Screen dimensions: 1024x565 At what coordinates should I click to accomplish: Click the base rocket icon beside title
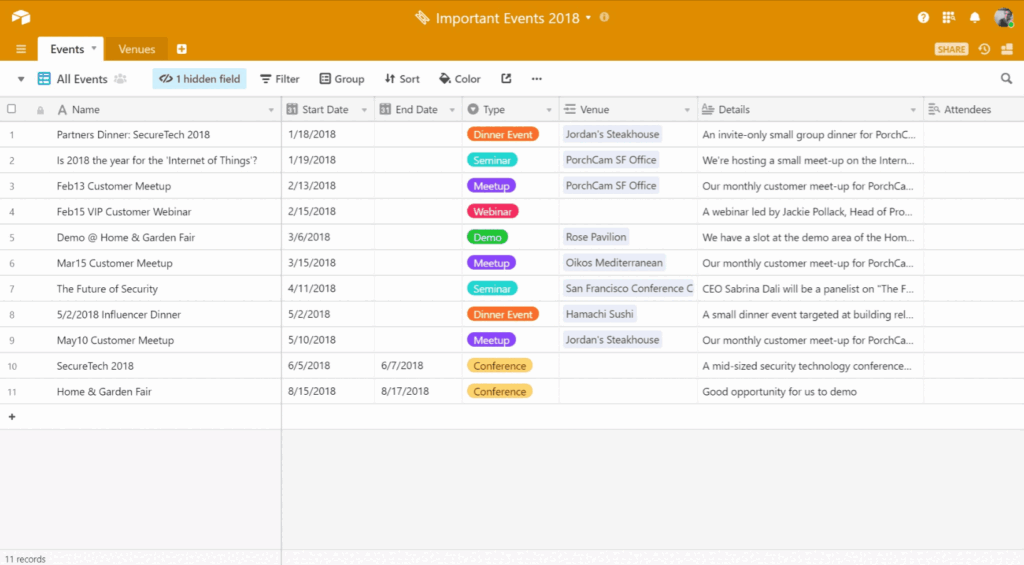pyautogui.click(x=422, y=18)
